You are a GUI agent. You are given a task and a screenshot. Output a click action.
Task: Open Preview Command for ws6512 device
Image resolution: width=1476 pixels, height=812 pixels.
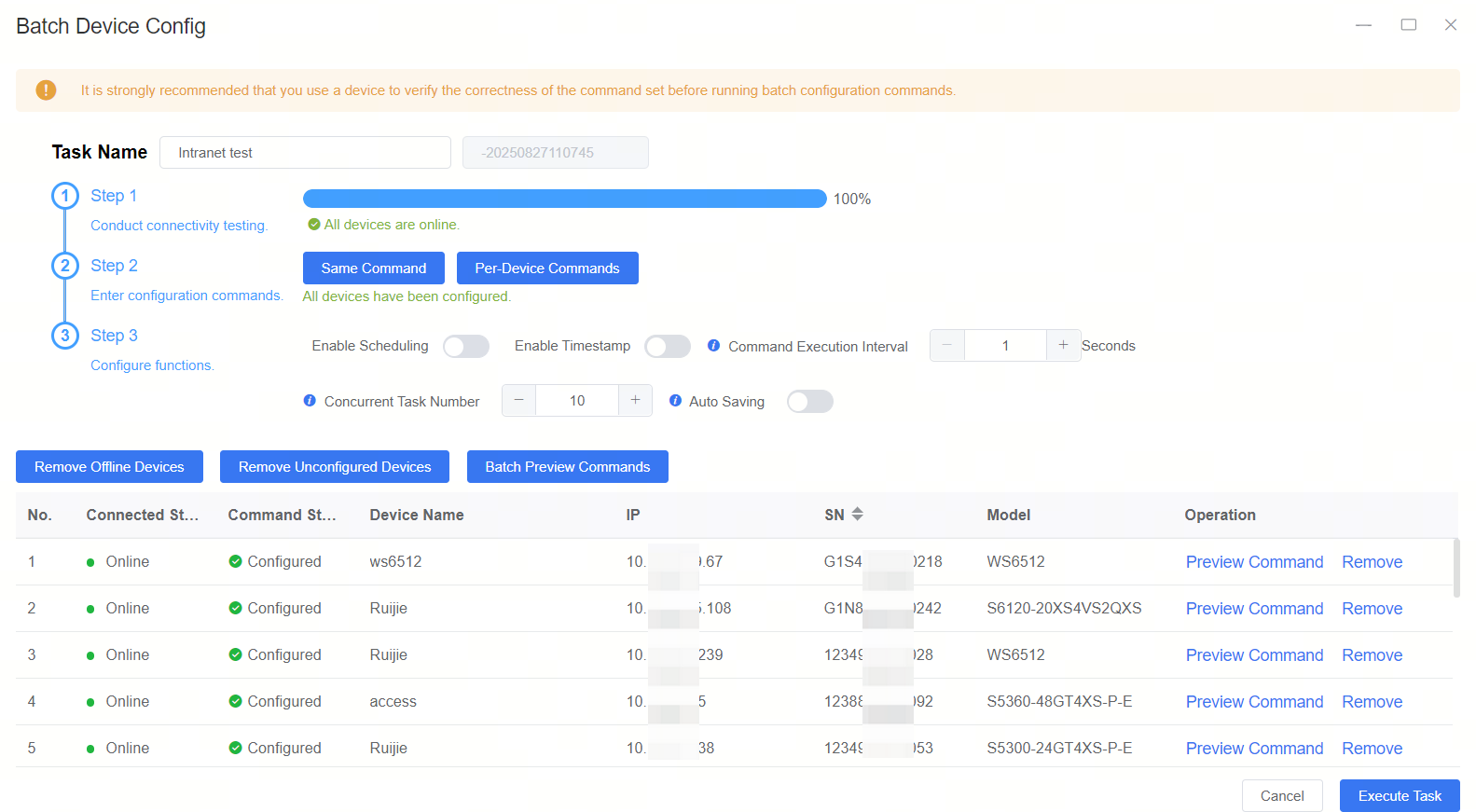coord(1254,562)
